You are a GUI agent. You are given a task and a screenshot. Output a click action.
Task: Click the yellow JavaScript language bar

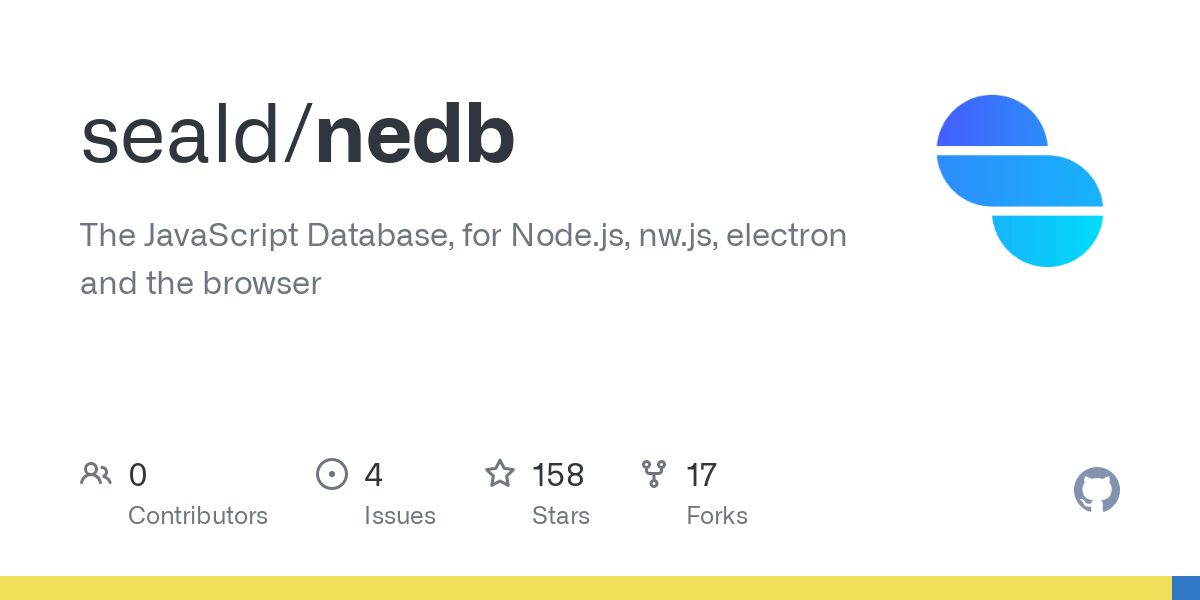coord(585,588)
